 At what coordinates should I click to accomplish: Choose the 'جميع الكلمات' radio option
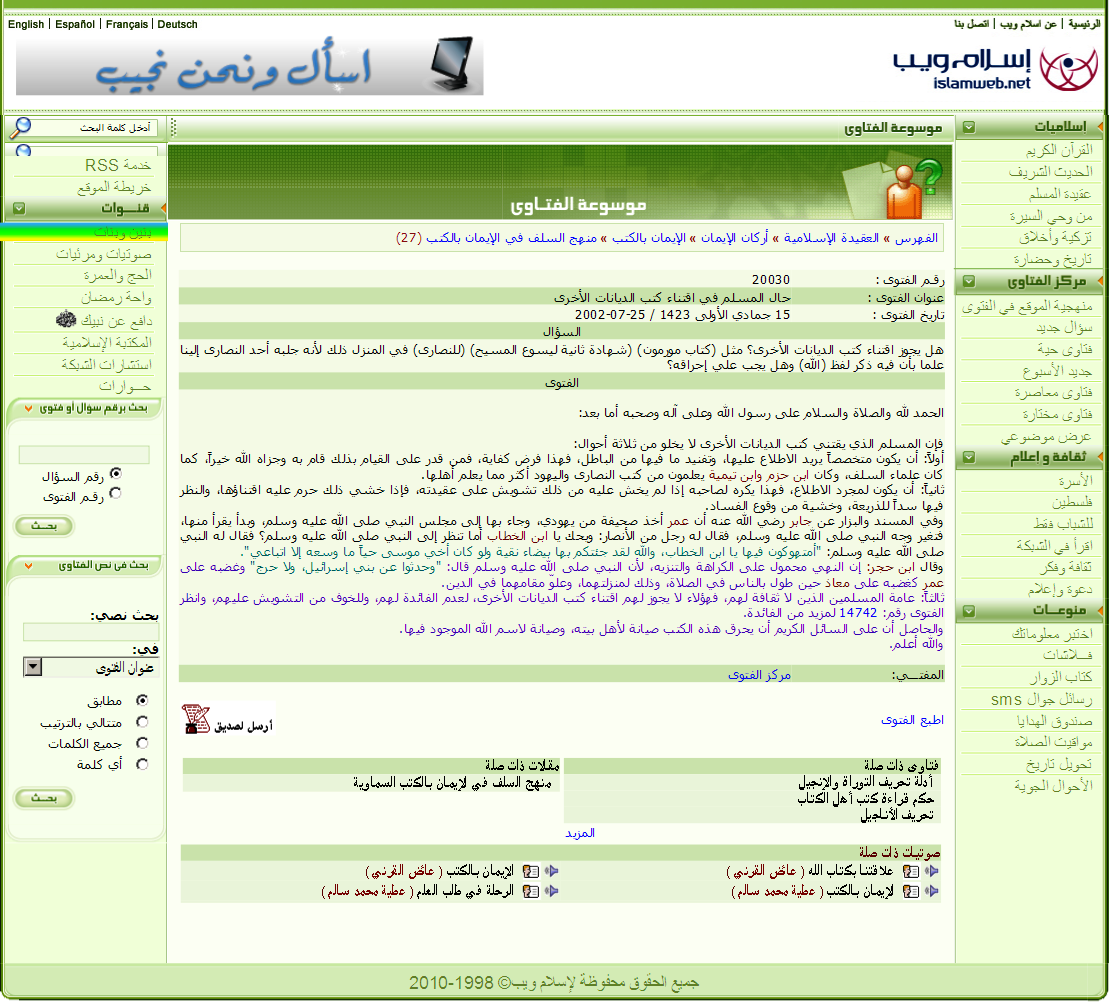point(142,743)
